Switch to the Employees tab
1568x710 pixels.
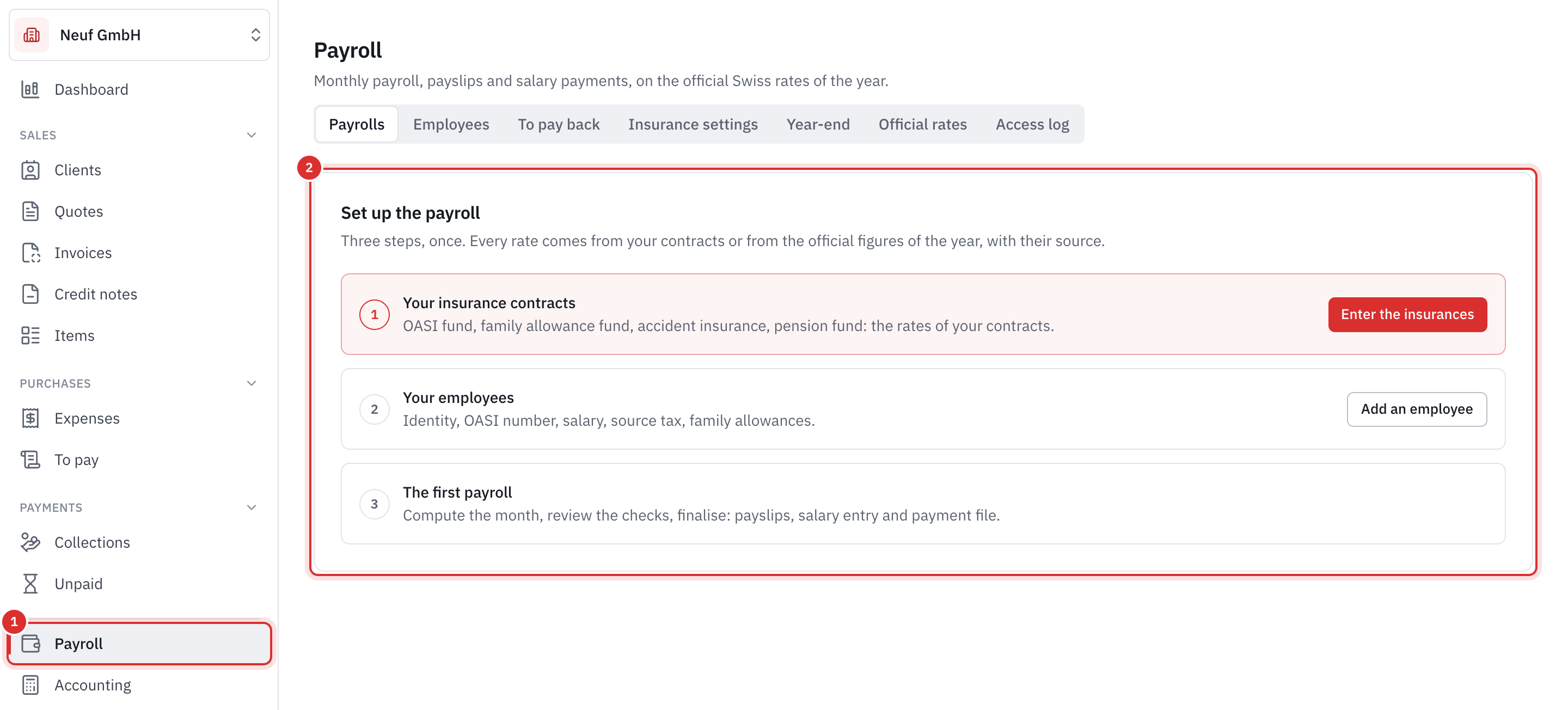click(451, 124)
